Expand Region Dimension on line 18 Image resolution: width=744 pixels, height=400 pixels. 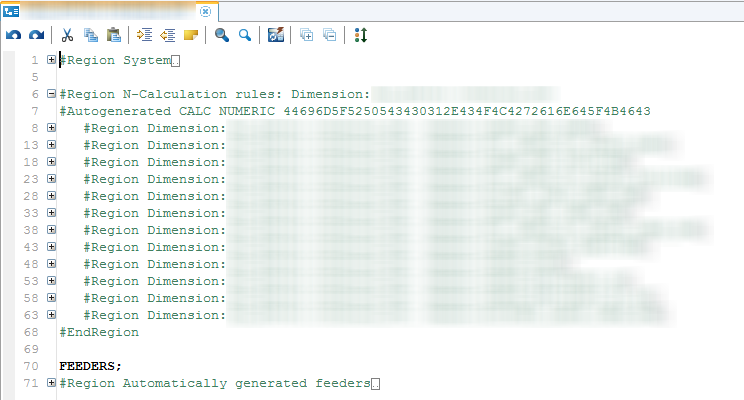pos(51,162)
